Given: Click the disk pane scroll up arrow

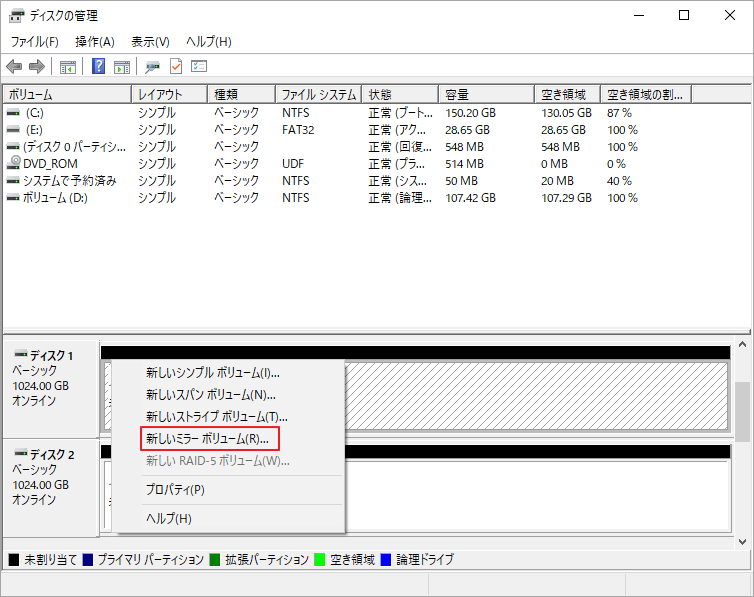Looking at the screenshot, I should coord(742,344).
